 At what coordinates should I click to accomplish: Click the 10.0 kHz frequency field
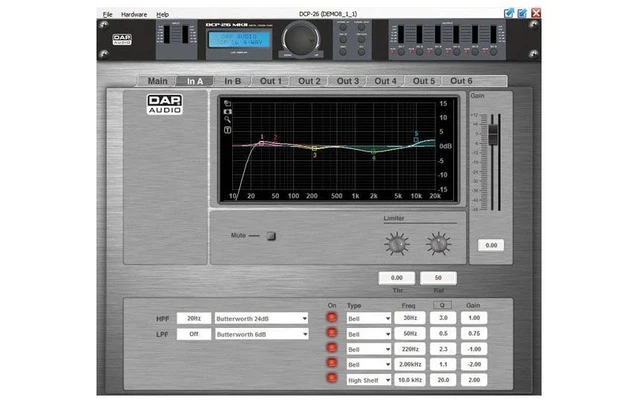[x=410, y=380]
